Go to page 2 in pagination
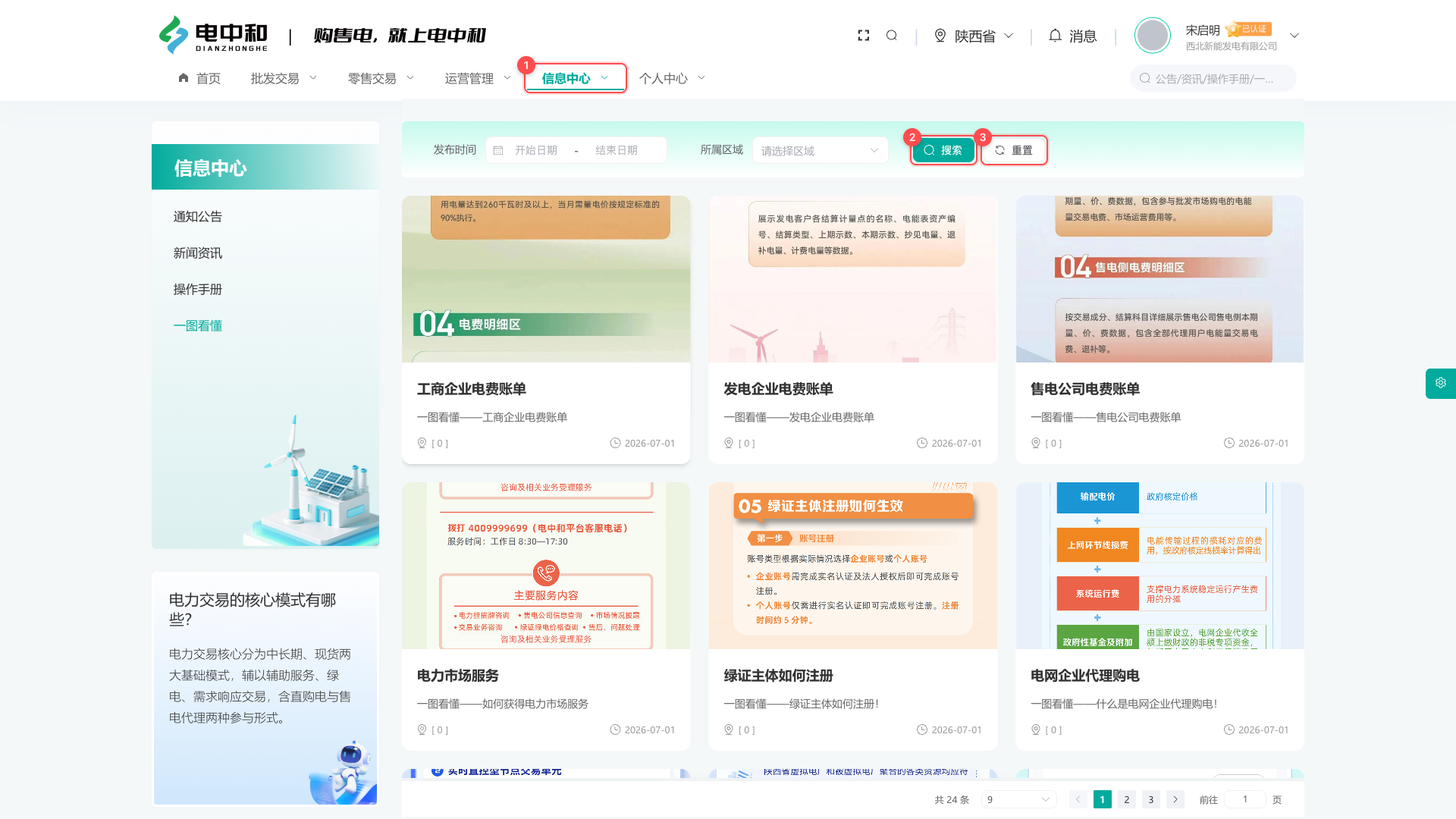Screen dimensions: 1456x819 click(1127, 799)
